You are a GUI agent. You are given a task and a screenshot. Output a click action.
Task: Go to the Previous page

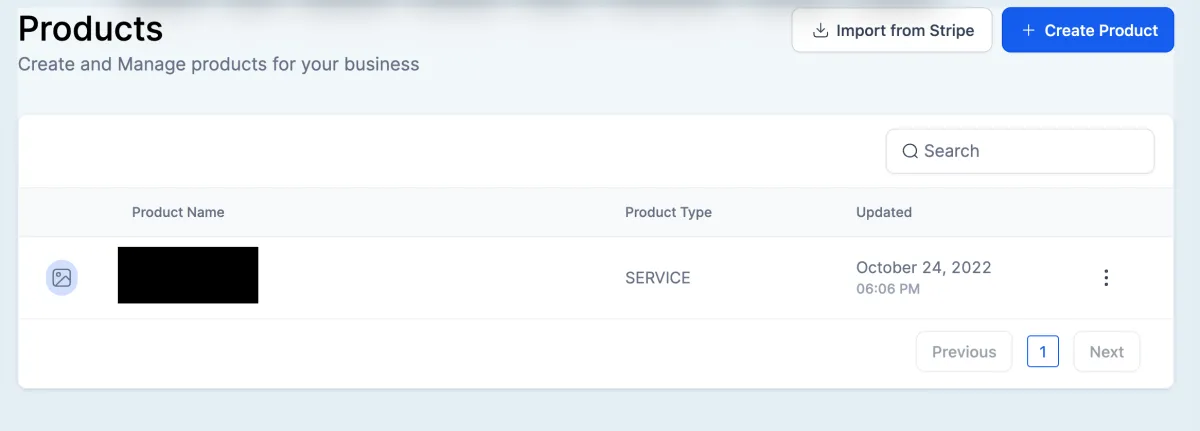click(964, 352)
